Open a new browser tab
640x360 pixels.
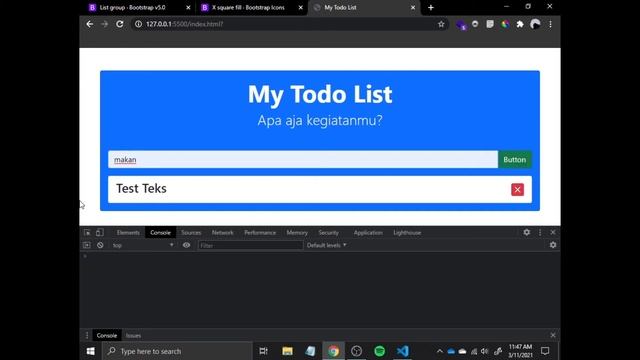tap(431, 7)
